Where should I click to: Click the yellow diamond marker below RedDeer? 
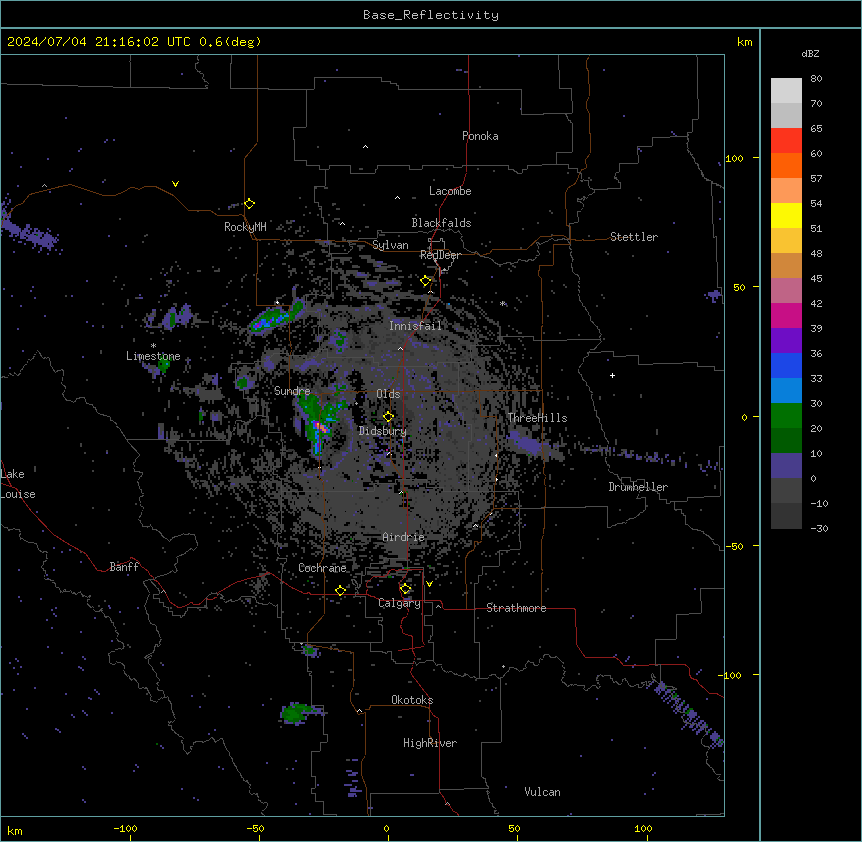[x=426, y=281]
